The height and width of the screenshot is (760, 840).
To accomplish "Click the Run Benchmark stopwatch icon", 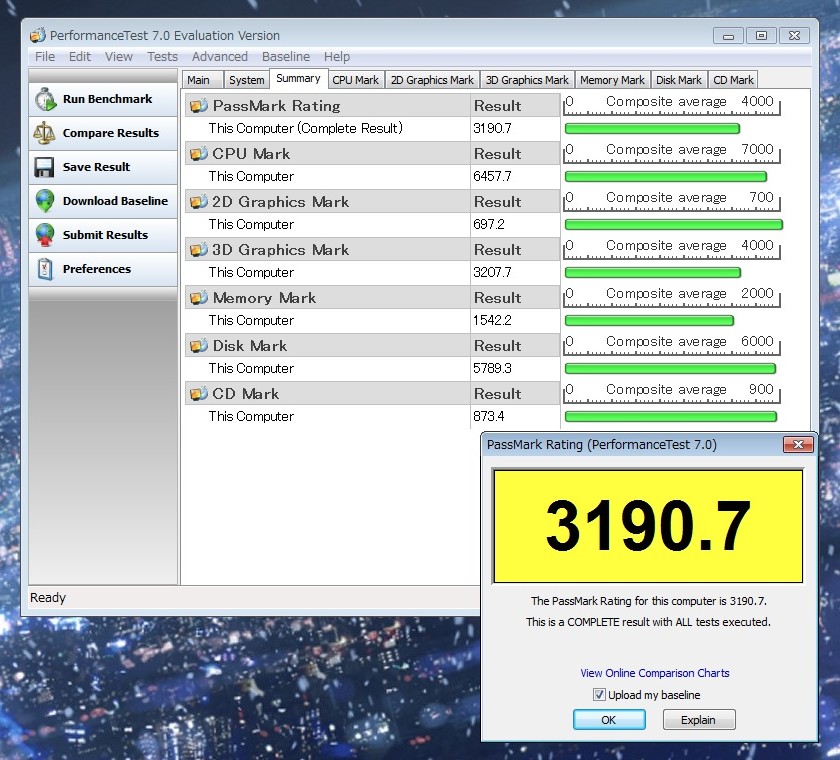I will 46,100.
